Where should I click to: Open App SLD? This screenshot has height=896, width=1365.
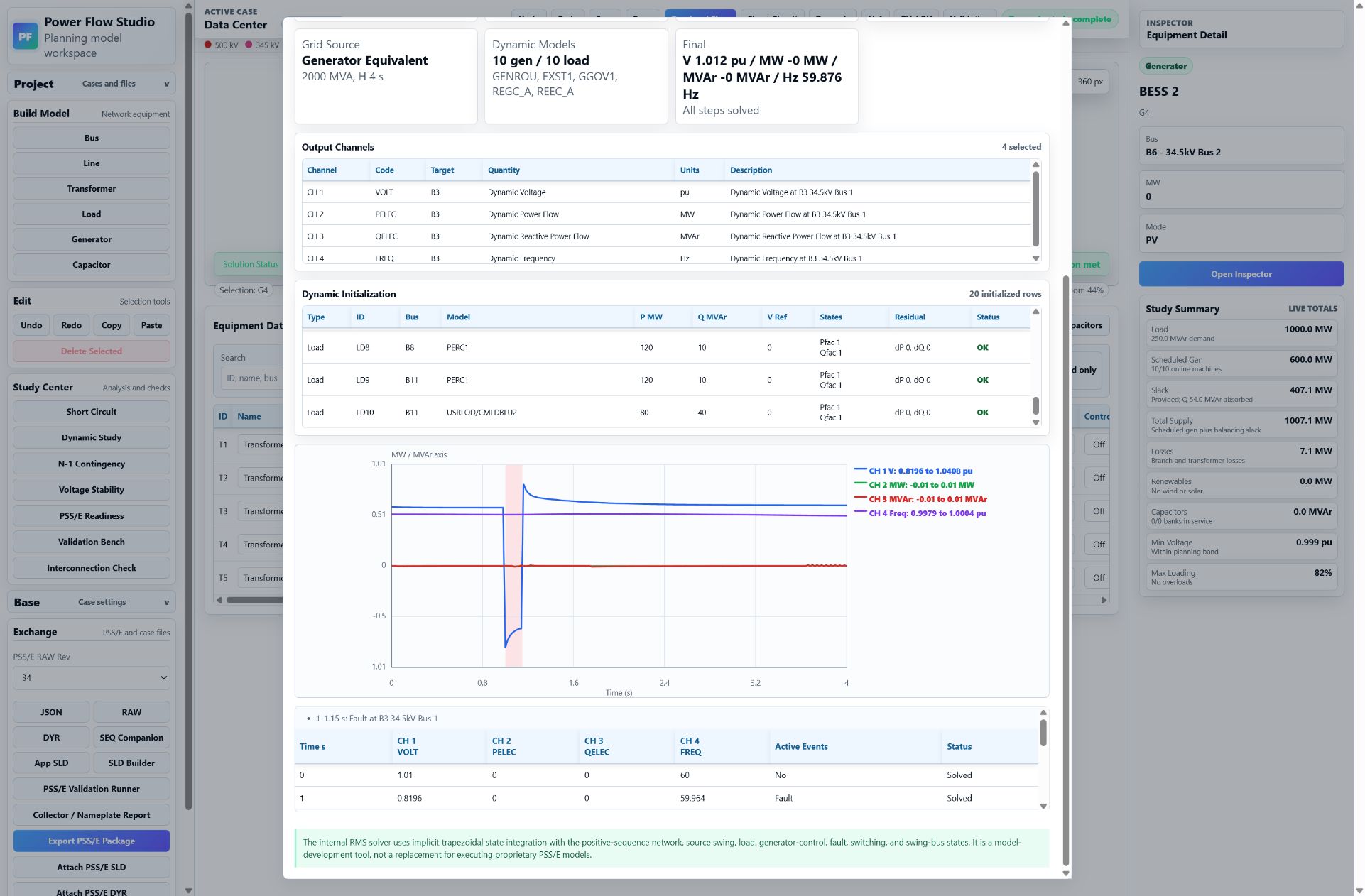(x=51, y=763)
